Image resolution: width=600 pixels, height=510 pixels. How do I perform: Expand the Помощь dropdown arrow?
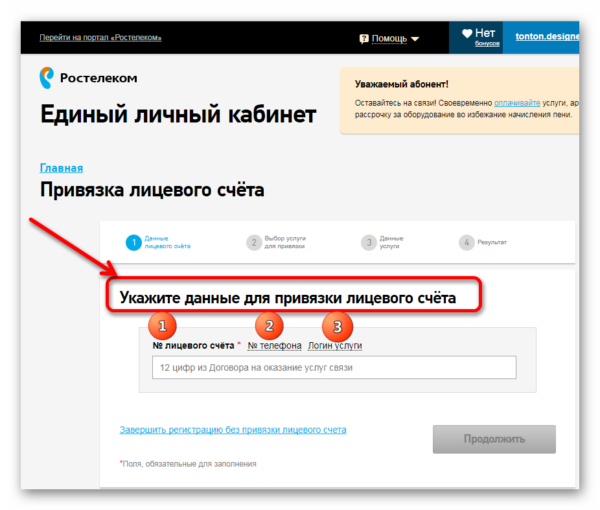tap(415, 39)
